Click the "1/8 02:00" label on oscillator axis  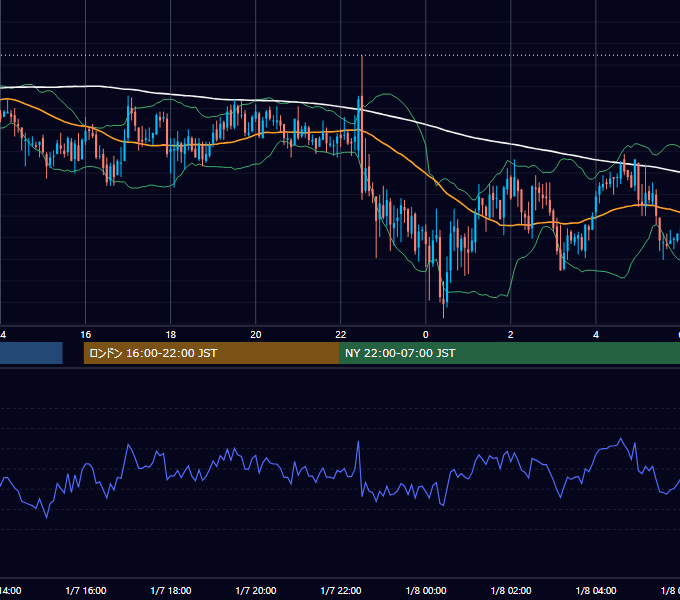(x=511, y=591)
